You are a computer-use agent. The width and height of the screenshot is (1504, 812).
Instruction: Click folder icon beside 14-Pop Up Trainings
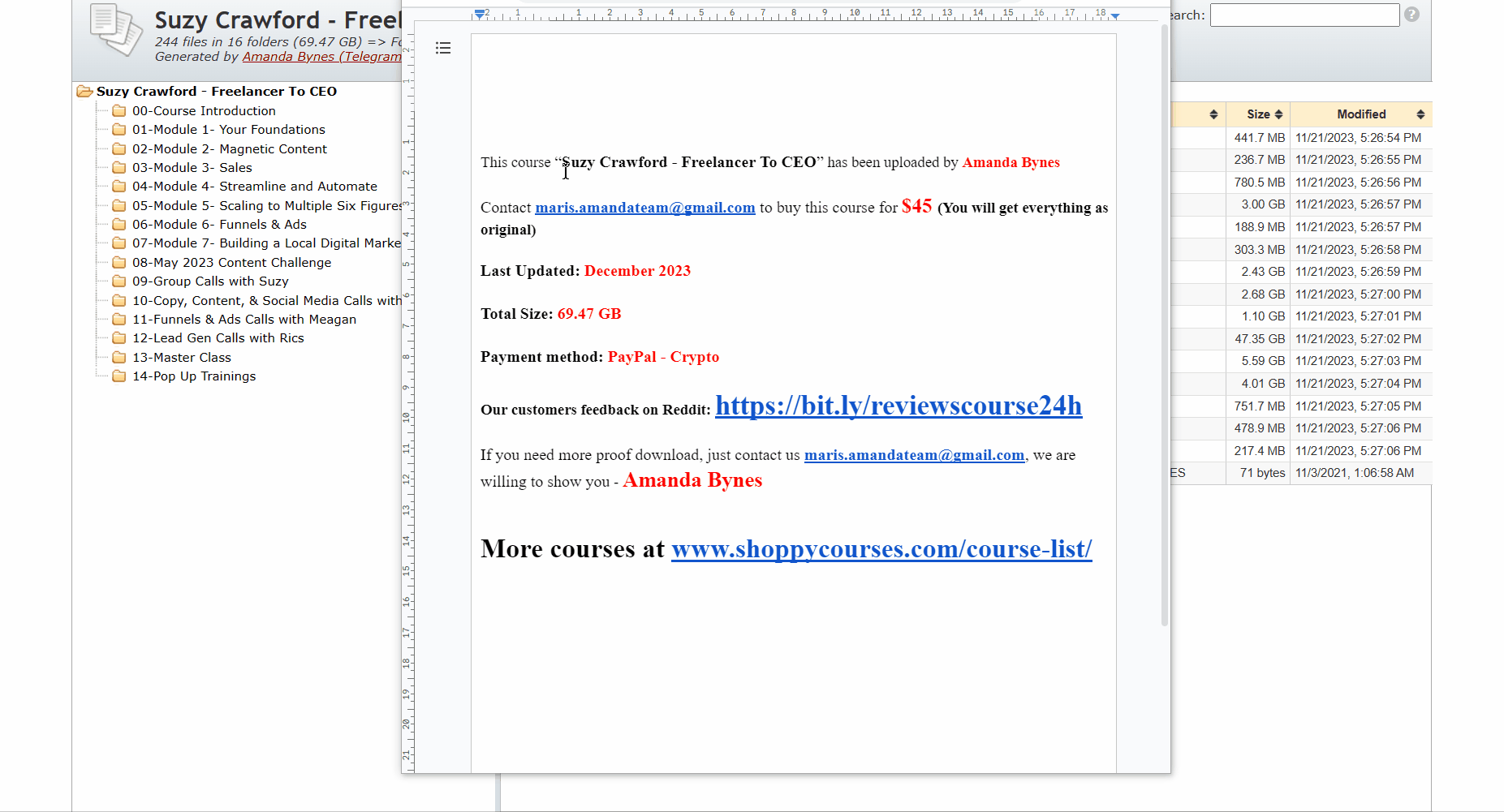(119, 376)
